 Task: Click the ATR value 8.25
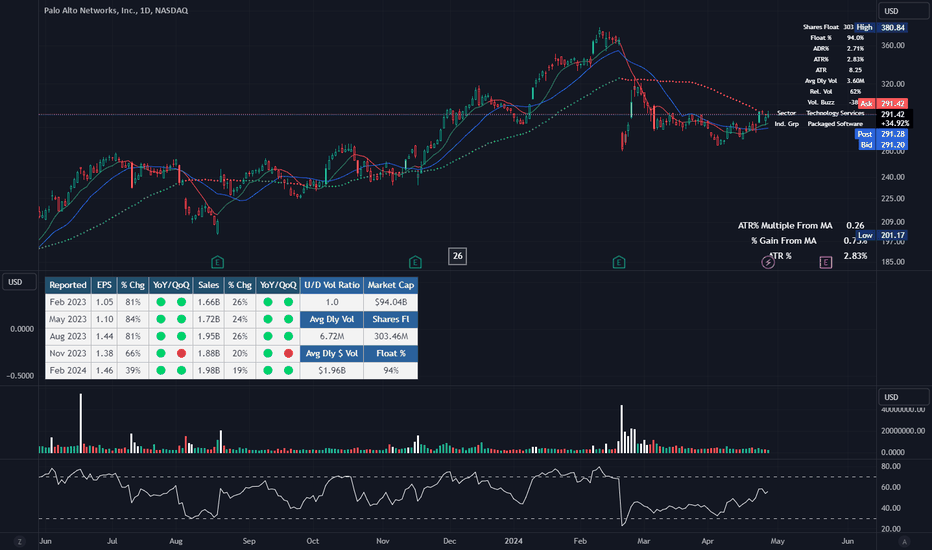point(855,70)
